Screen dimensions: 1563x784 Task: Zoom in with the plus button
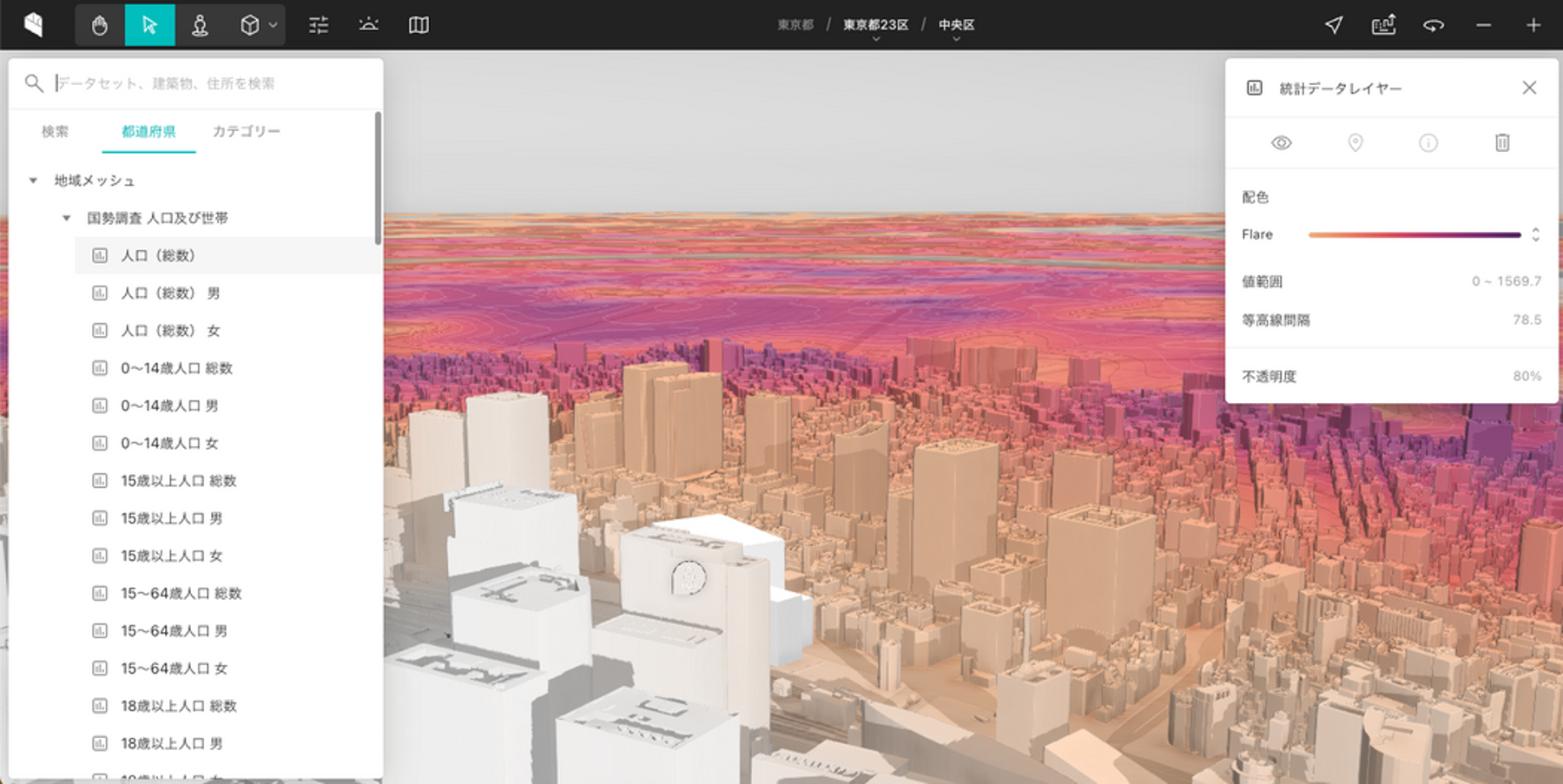pyautogui.click(x=1533, y=25)
